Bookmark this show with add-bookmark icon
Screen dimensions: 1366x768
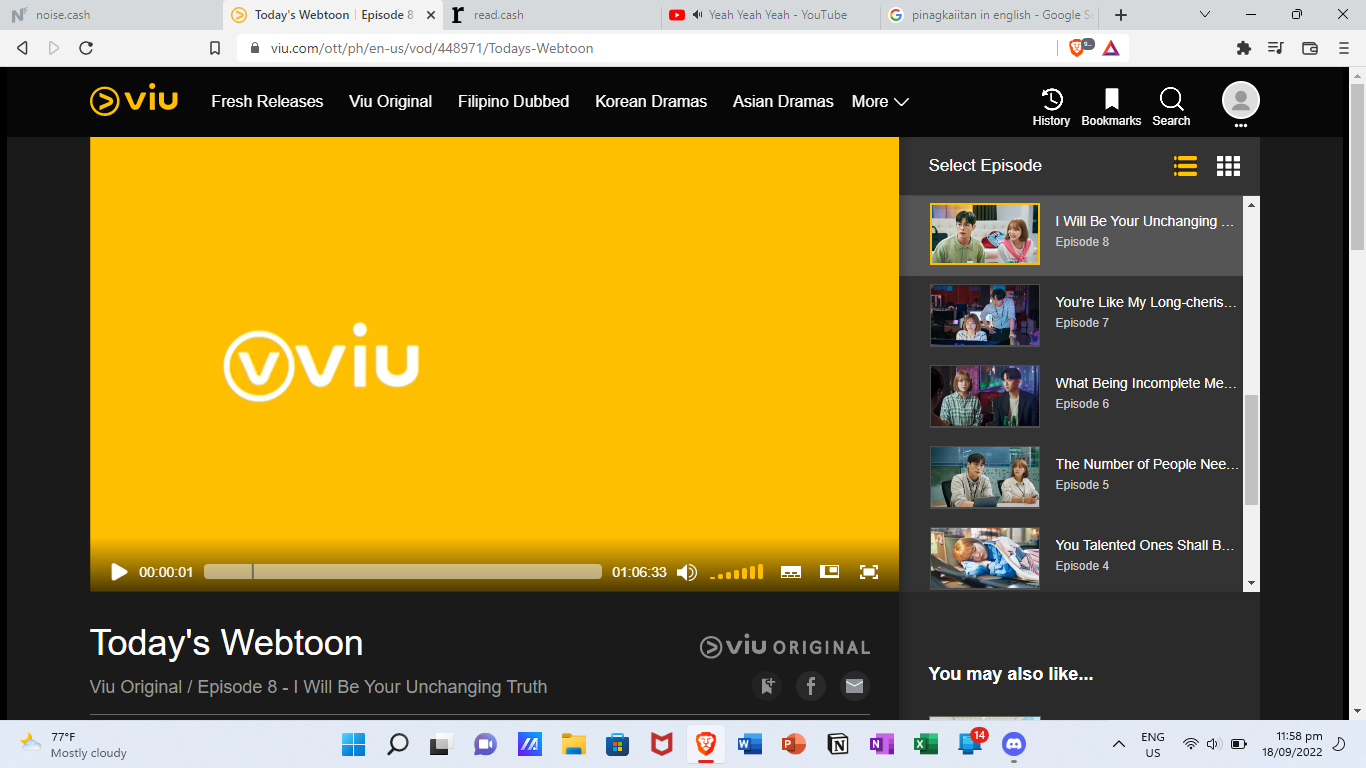pyautogui.click(x=767, y=686)
